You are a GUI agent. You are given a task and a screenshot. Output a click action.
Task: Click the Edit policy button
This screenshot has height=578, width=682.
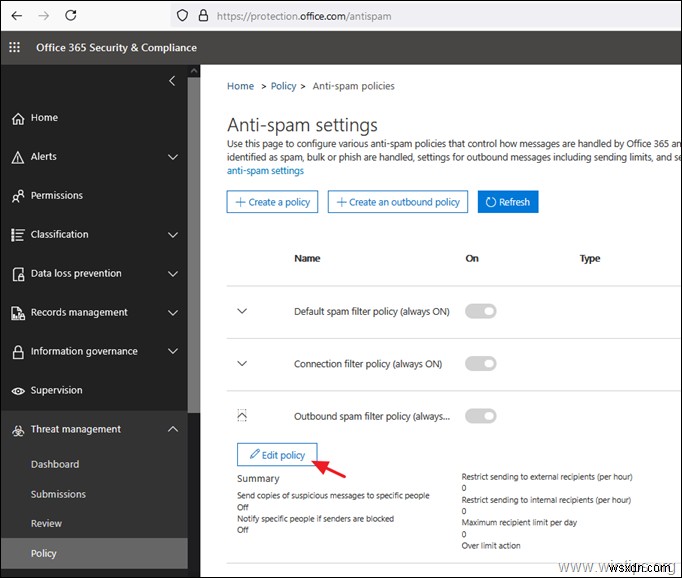coord(277,455)
